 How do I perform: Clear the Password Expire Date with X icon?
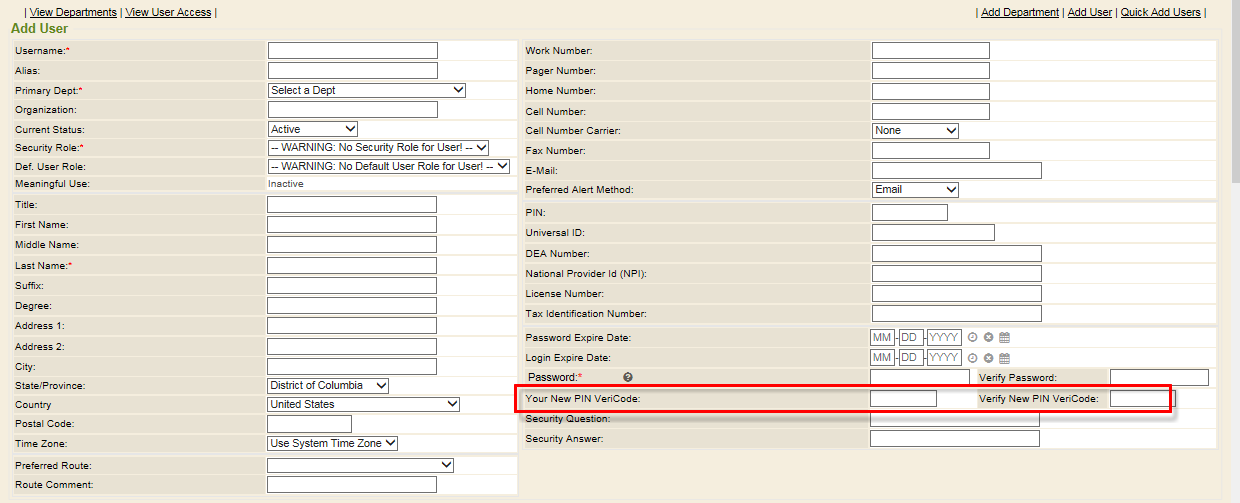tap(988, 338)
